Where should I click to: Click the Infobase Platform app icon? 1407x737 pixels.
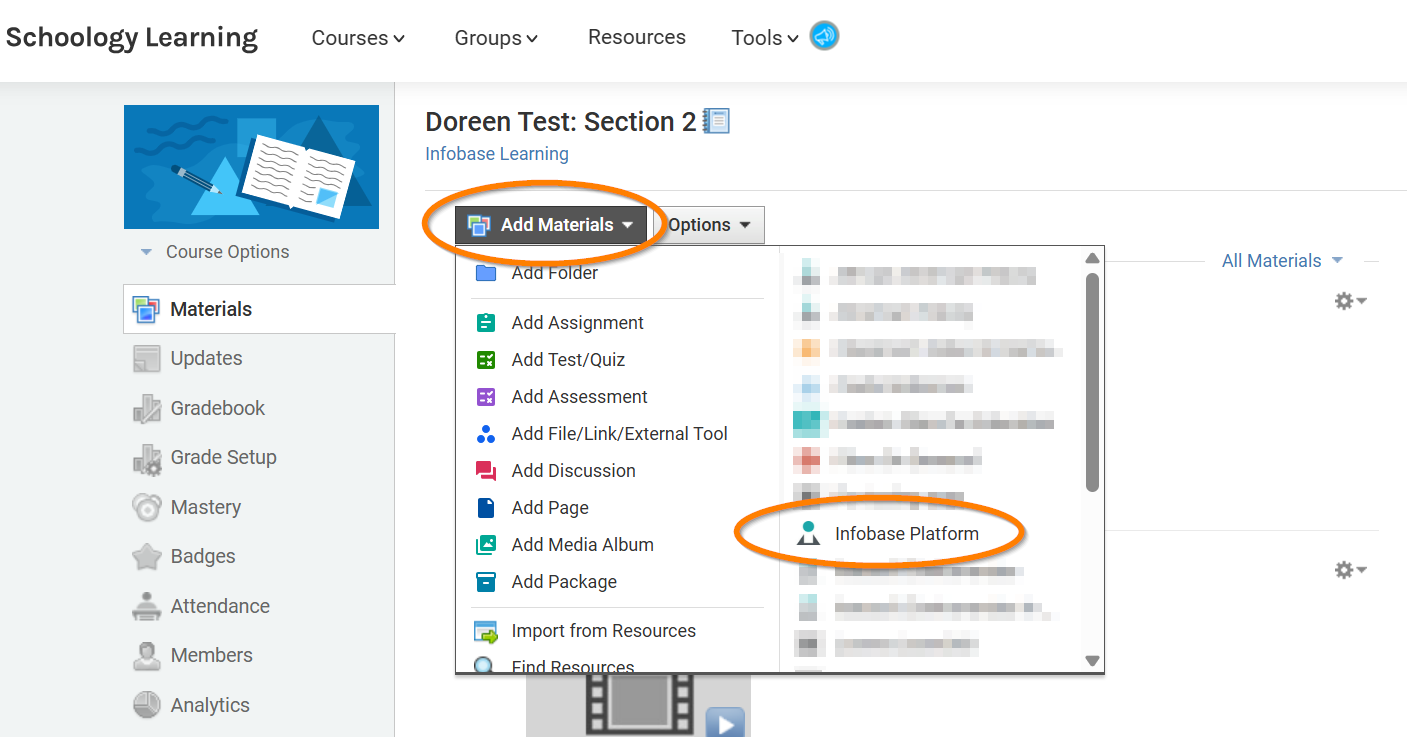(x=808, y=533)
